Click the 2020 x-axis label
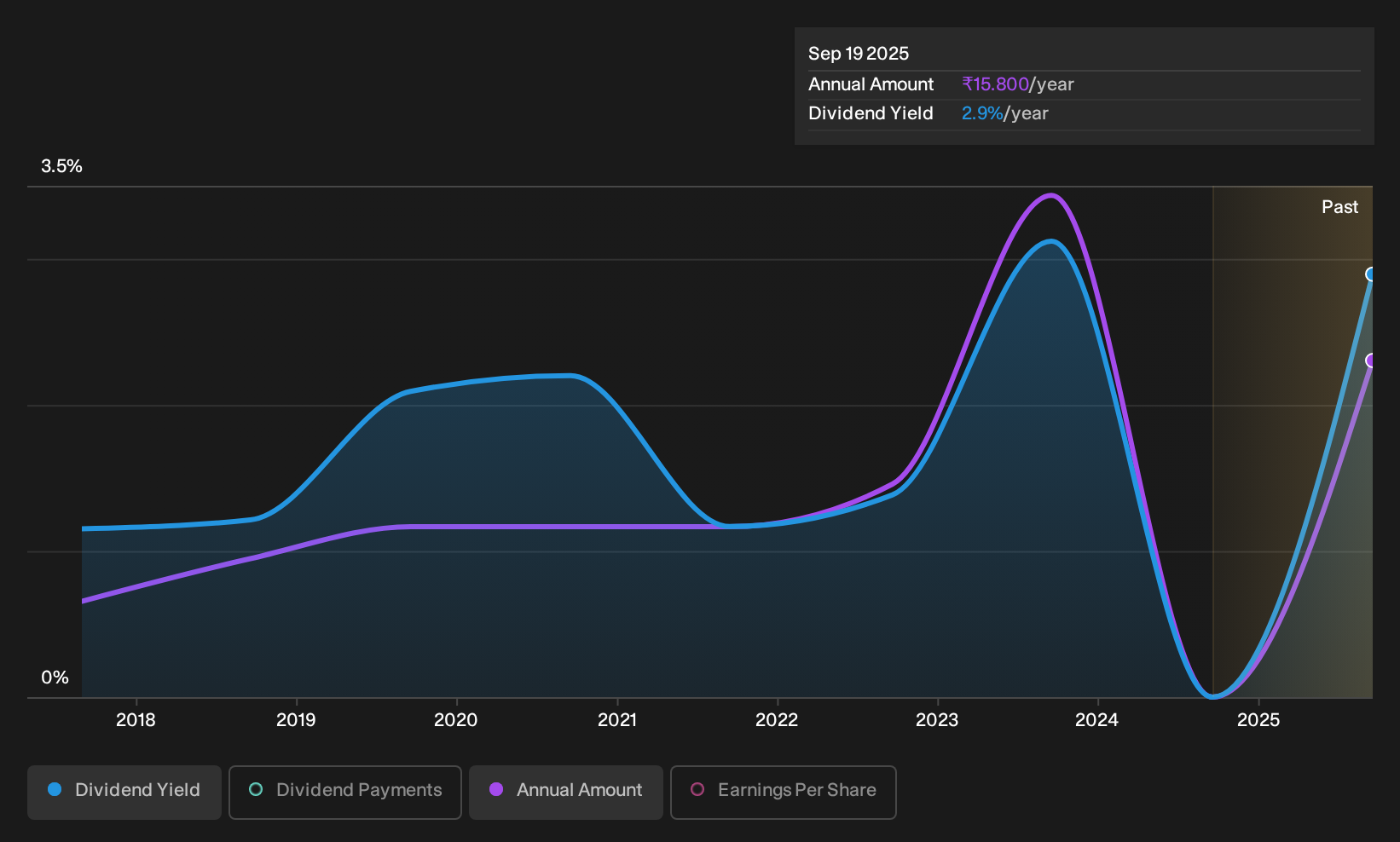1400x842 pixels. pos(456,720)
